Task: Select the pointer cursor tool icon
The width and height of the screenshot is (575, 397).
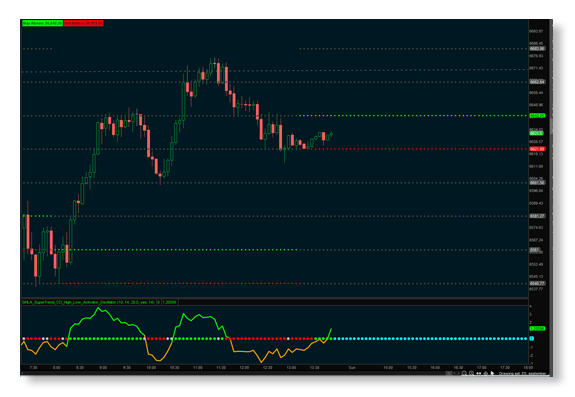Action: [x=492, y=373]
